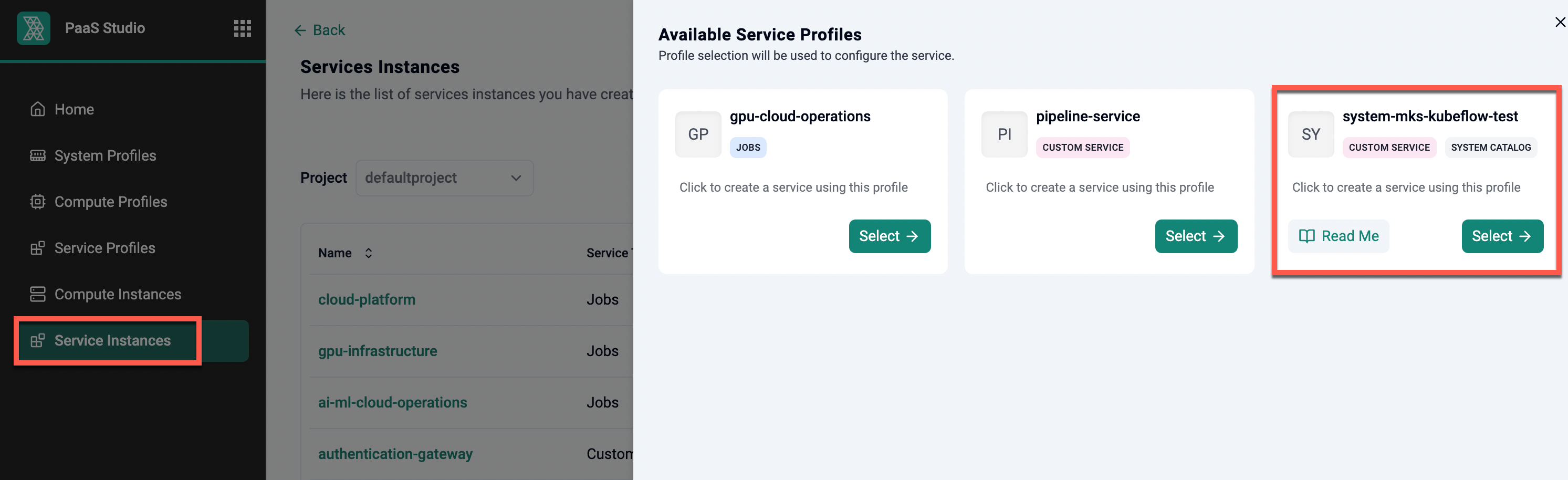Click Jobs cell in the cloud-platform row
1568x480 pixels.
click(x=603, y=300)
